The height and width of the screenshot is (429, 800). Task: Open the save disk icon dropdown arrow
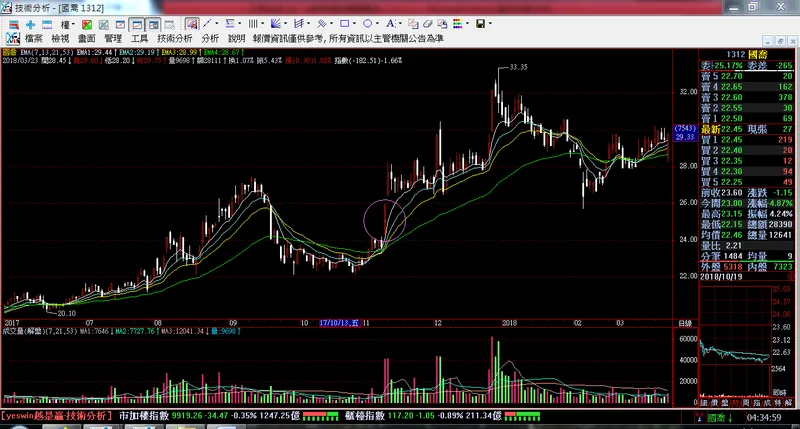pos(491,23)
